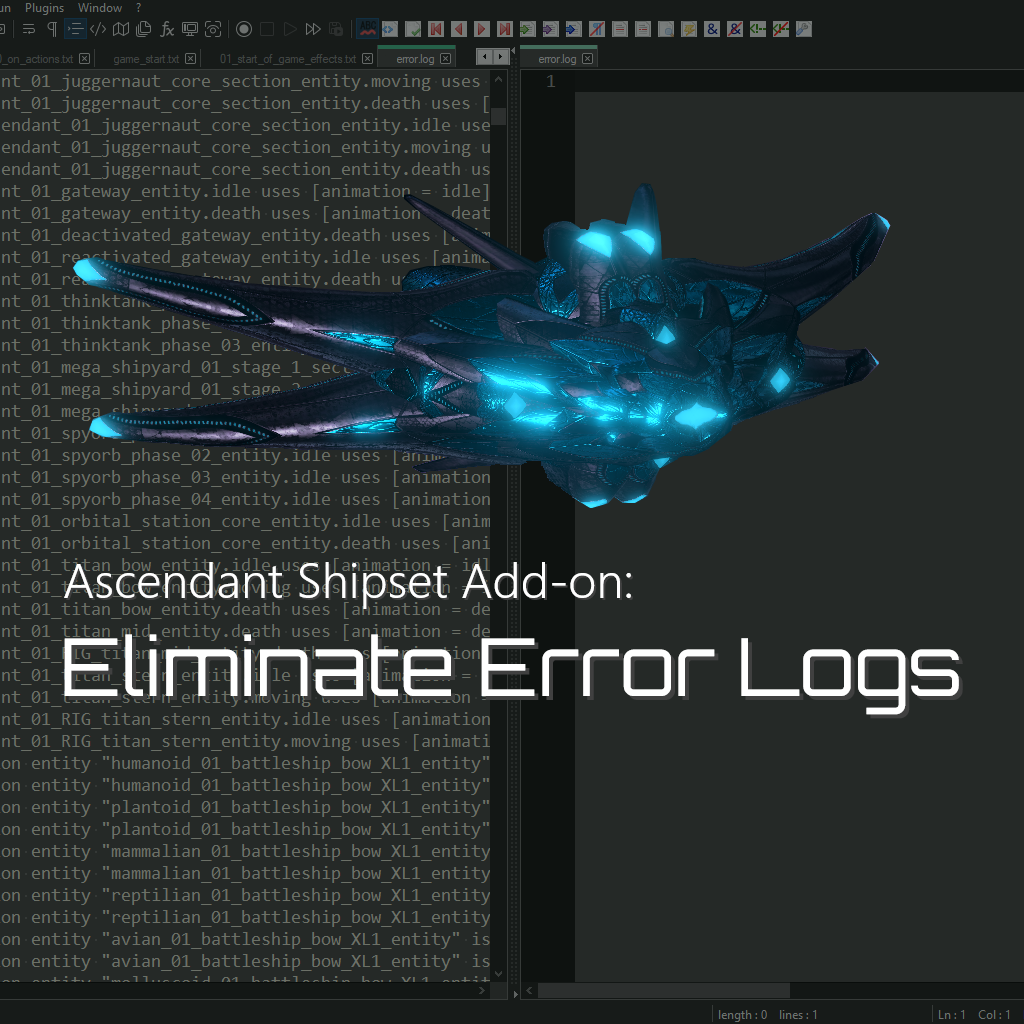The image size is (1024, 1024).
Task: Switch to the game_start.txt tab
Action: click(146, 59)
